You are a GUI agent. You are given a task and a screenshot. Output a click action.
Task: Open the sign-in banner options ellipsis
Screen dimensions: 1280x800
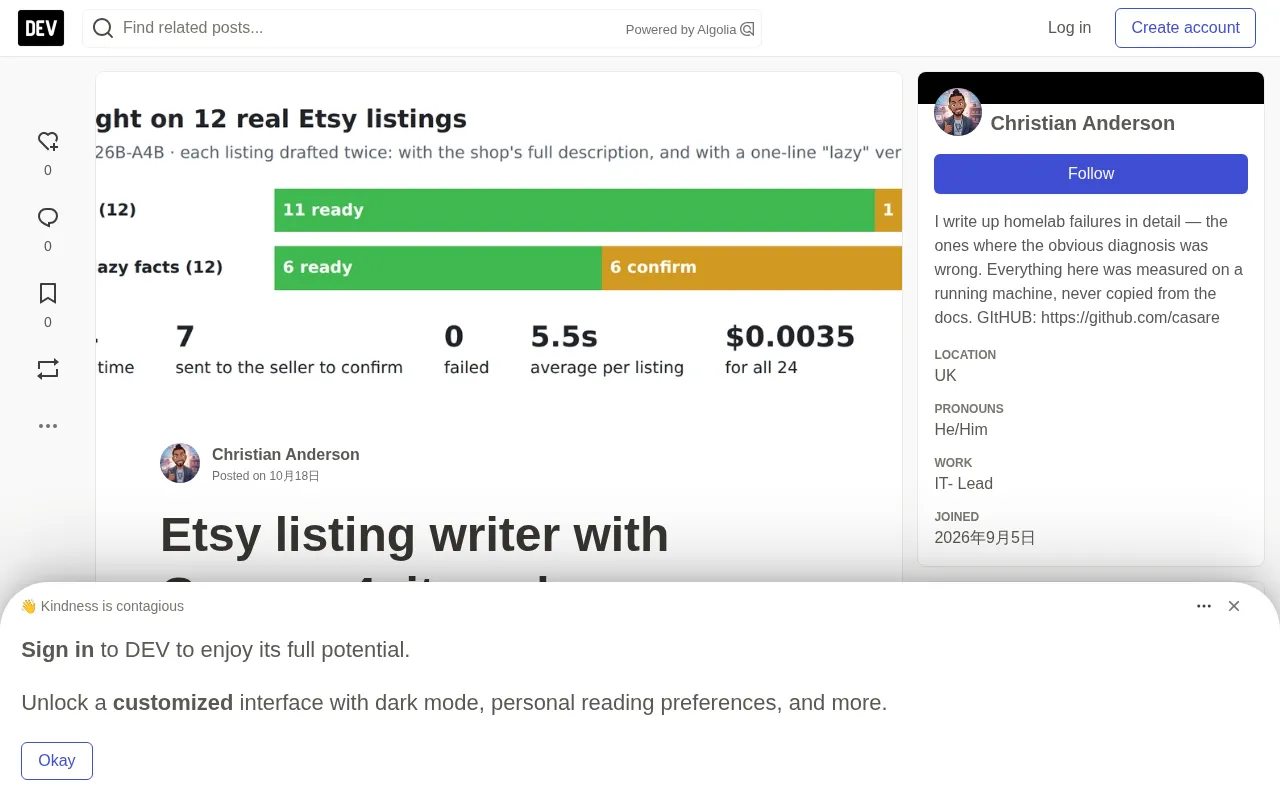tap(1204, 606)
